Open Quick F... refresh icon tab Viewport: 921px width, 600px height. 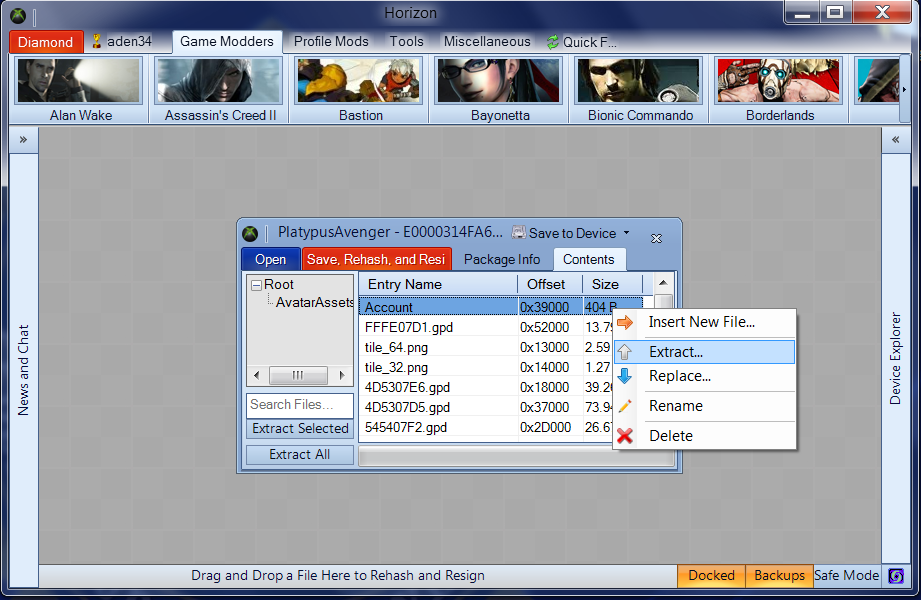coord(553,42)
